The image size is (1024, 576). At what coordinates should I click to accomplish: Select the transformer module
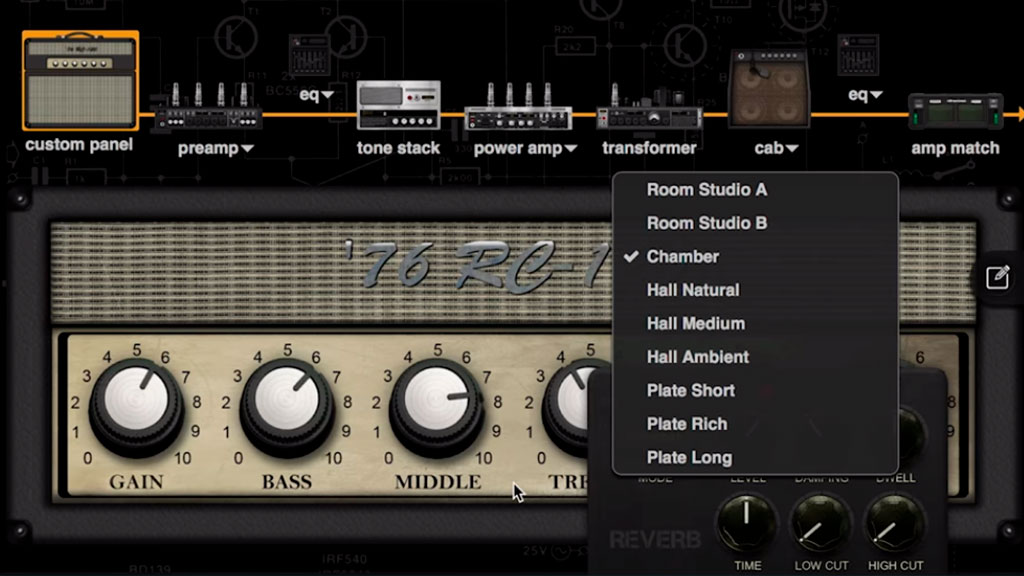[x=649, y=118]
